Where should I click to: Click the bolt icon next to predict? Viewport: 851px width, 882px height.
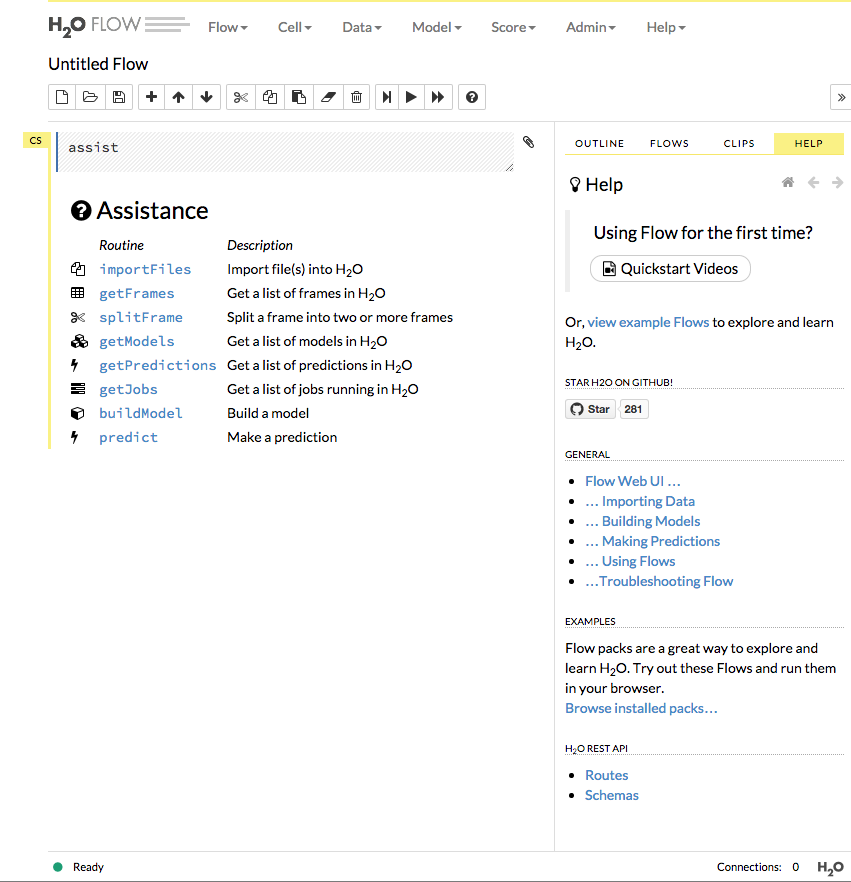tap(74, 437)
